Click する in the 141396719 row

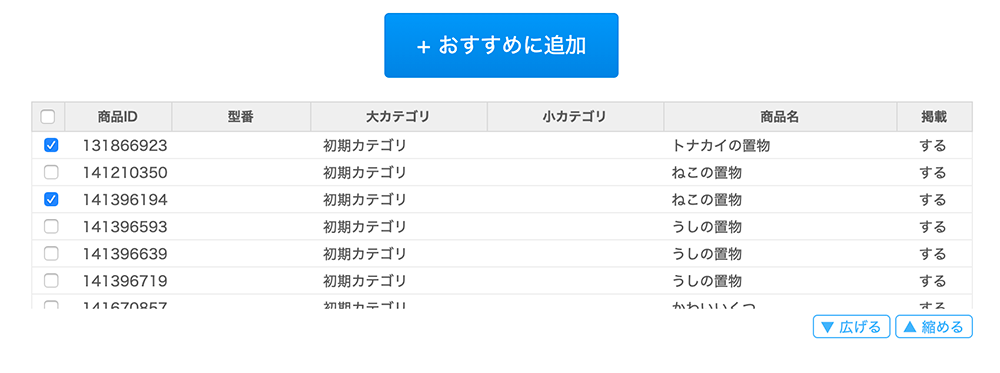932,281
